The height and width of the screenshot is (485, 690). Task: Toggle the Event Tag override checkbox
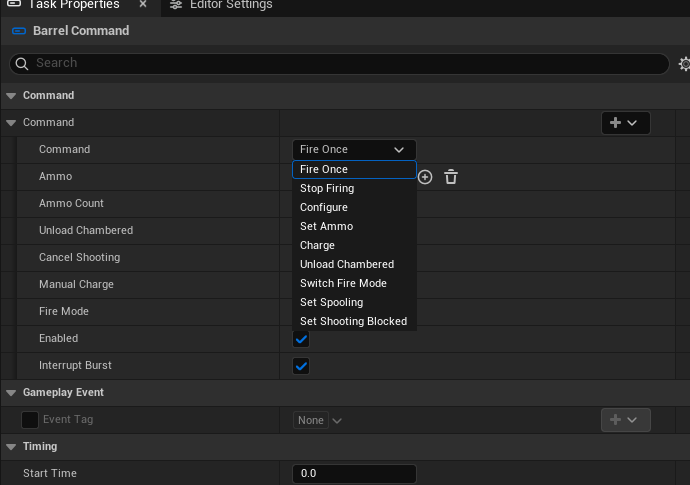coord(30,420)
